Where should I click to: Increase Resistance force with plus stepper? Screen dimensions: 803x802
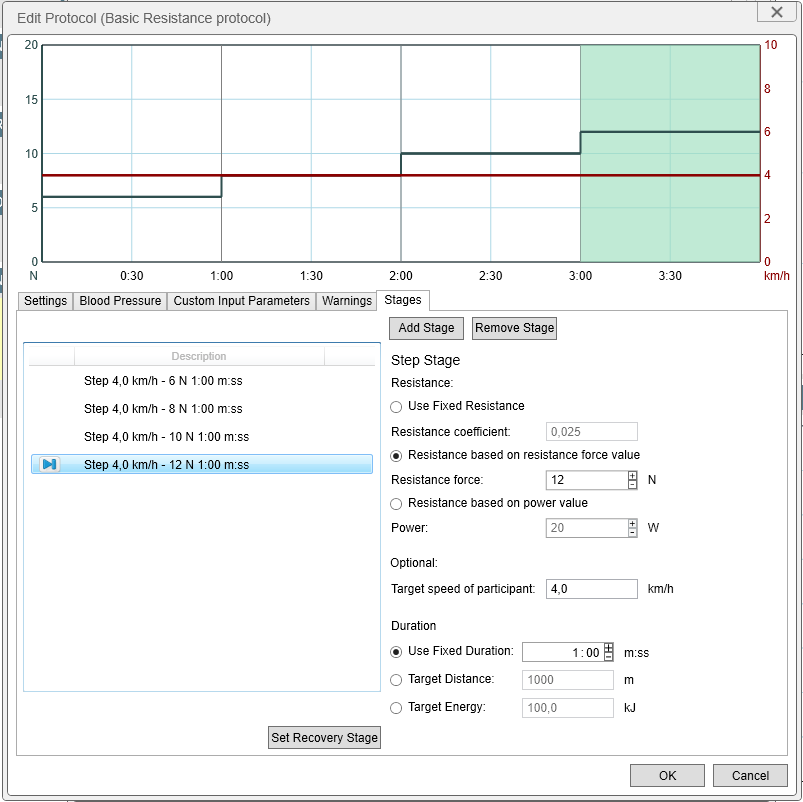632,475
